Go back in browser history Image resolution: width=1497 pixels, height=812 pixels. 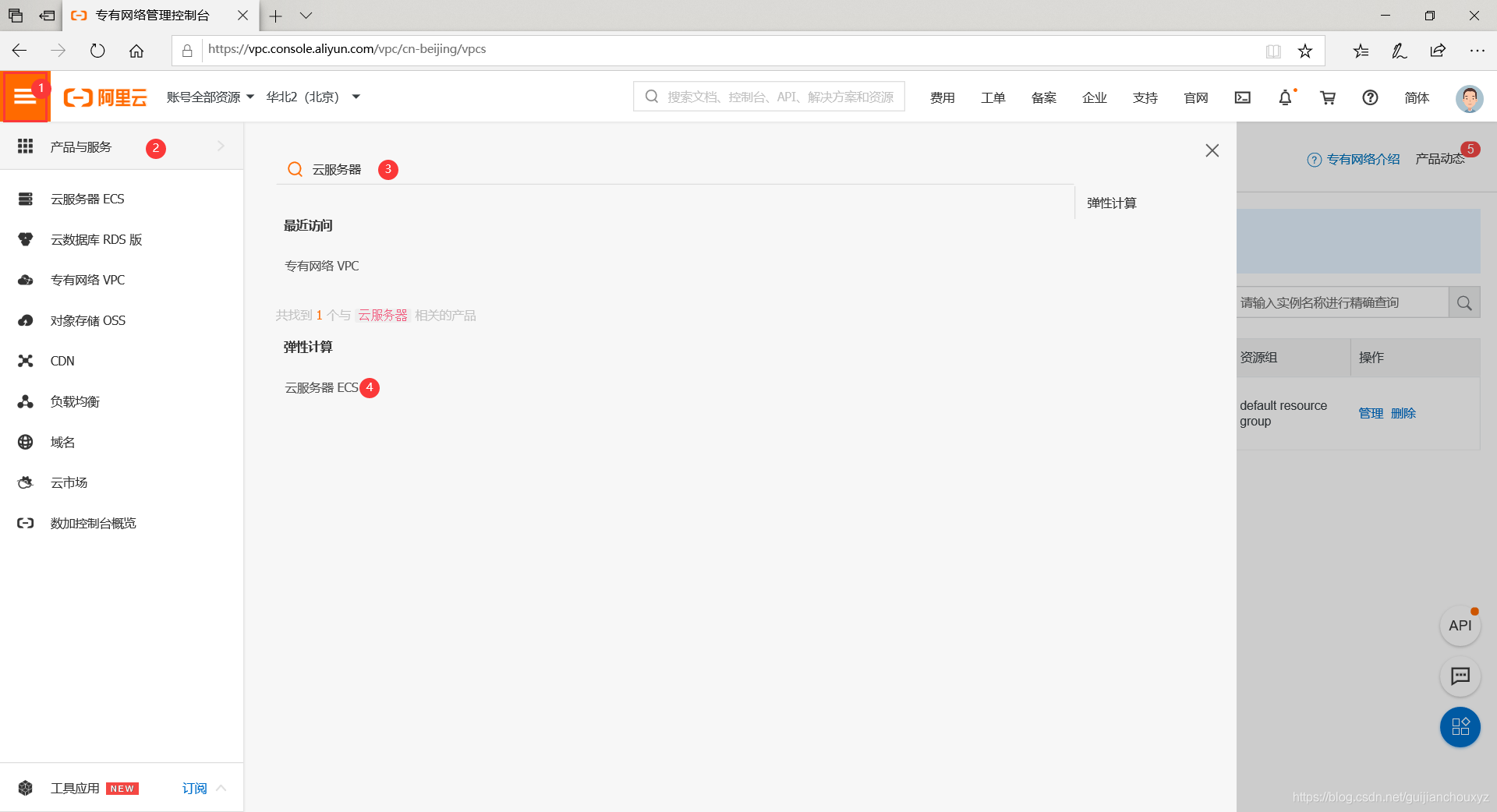[x=19, y=51]
